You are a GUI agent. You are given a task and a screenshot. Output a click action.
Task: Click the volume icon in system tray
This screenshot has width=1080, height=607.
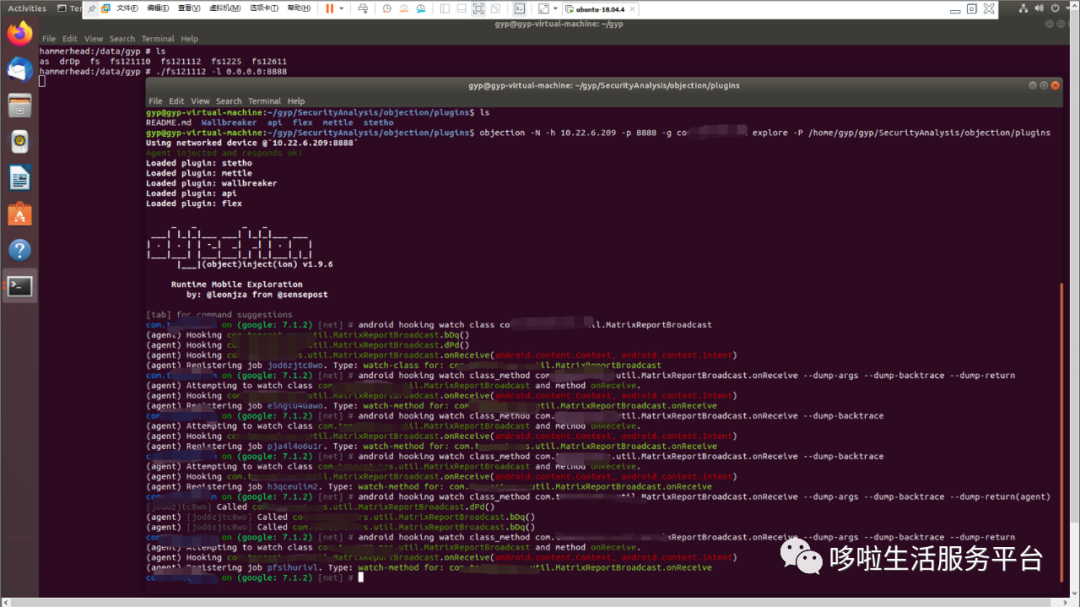coord(1039,8)
